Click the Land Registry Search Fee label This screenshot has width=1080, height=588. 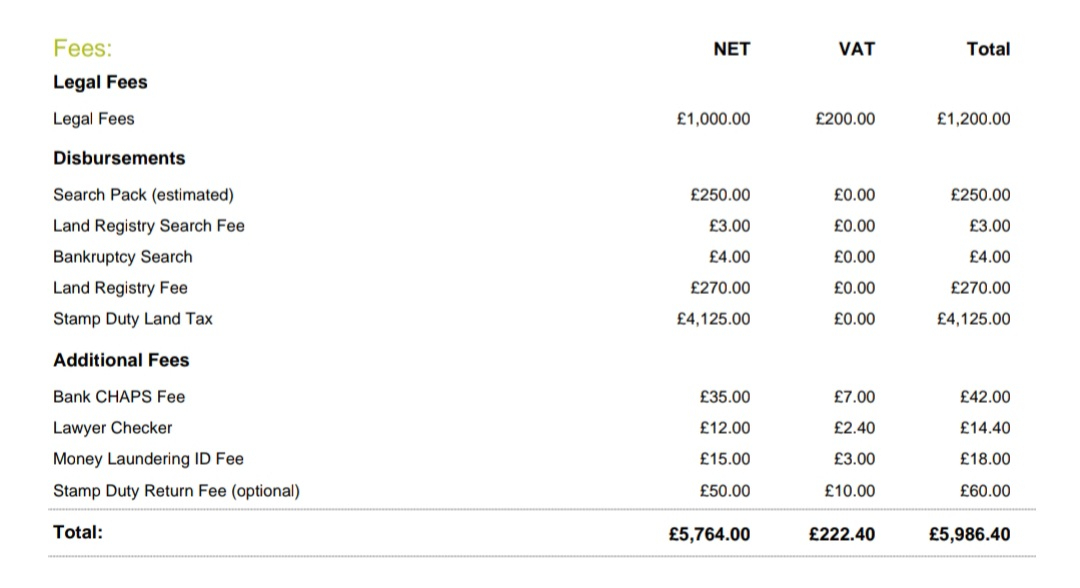point(149,226)
